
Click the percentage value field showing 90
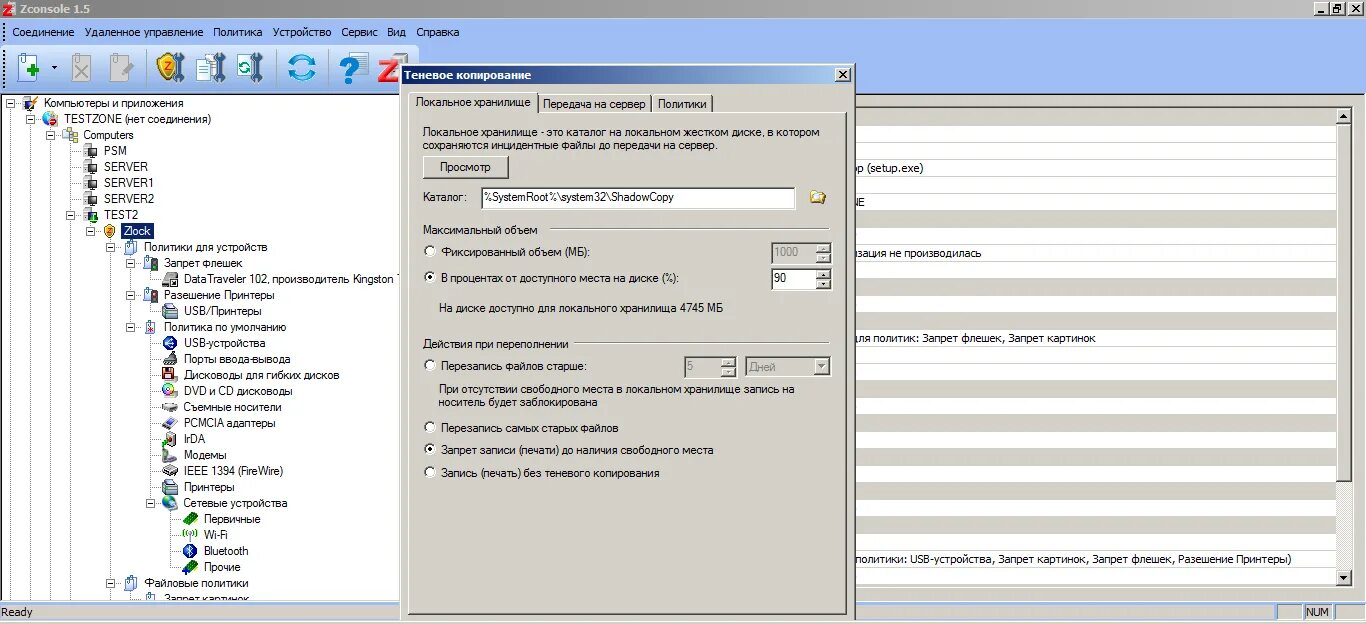pos(794,279)
